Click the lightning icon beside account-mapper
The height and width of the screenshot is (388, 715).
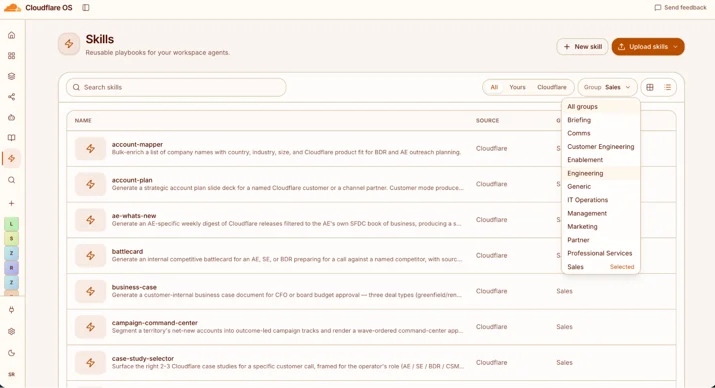[90, 148]
